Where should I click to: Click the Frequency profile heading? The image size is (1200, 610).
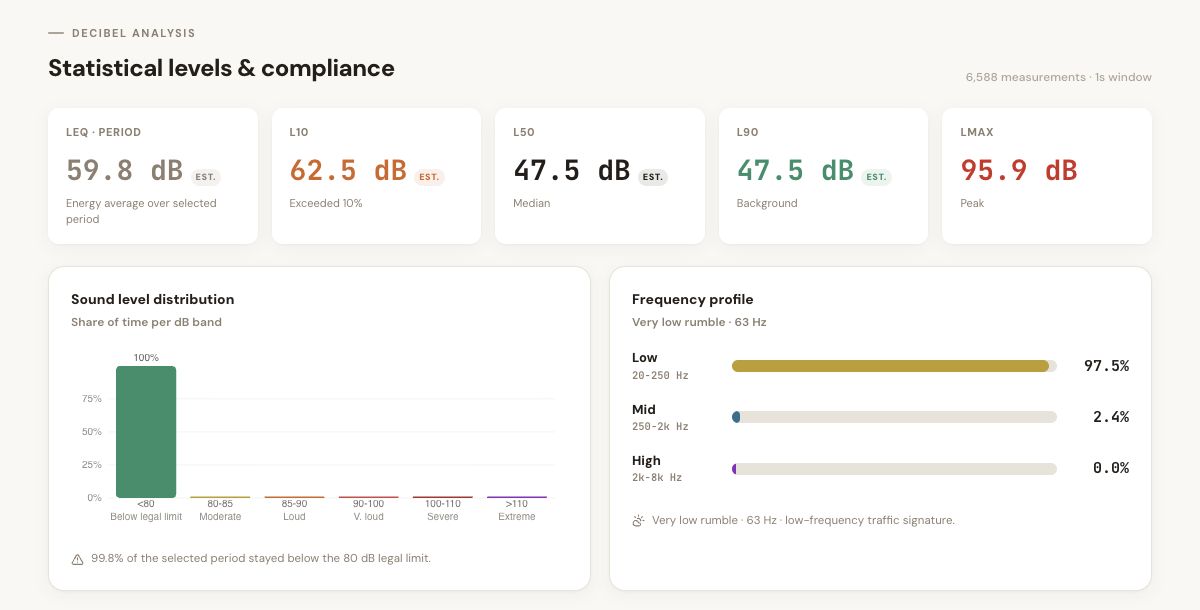(693, 299)
